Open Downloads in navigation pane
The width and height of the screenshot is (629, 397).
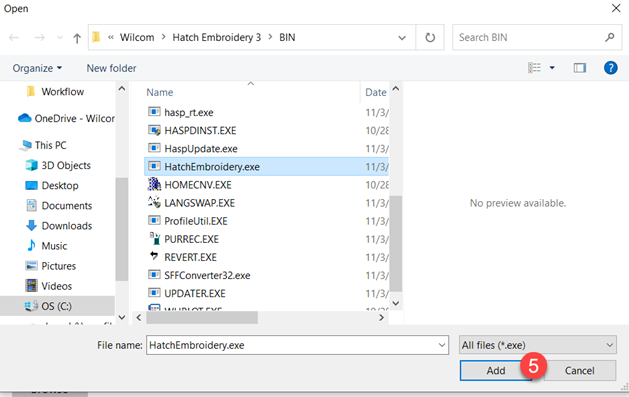(59, 226)
